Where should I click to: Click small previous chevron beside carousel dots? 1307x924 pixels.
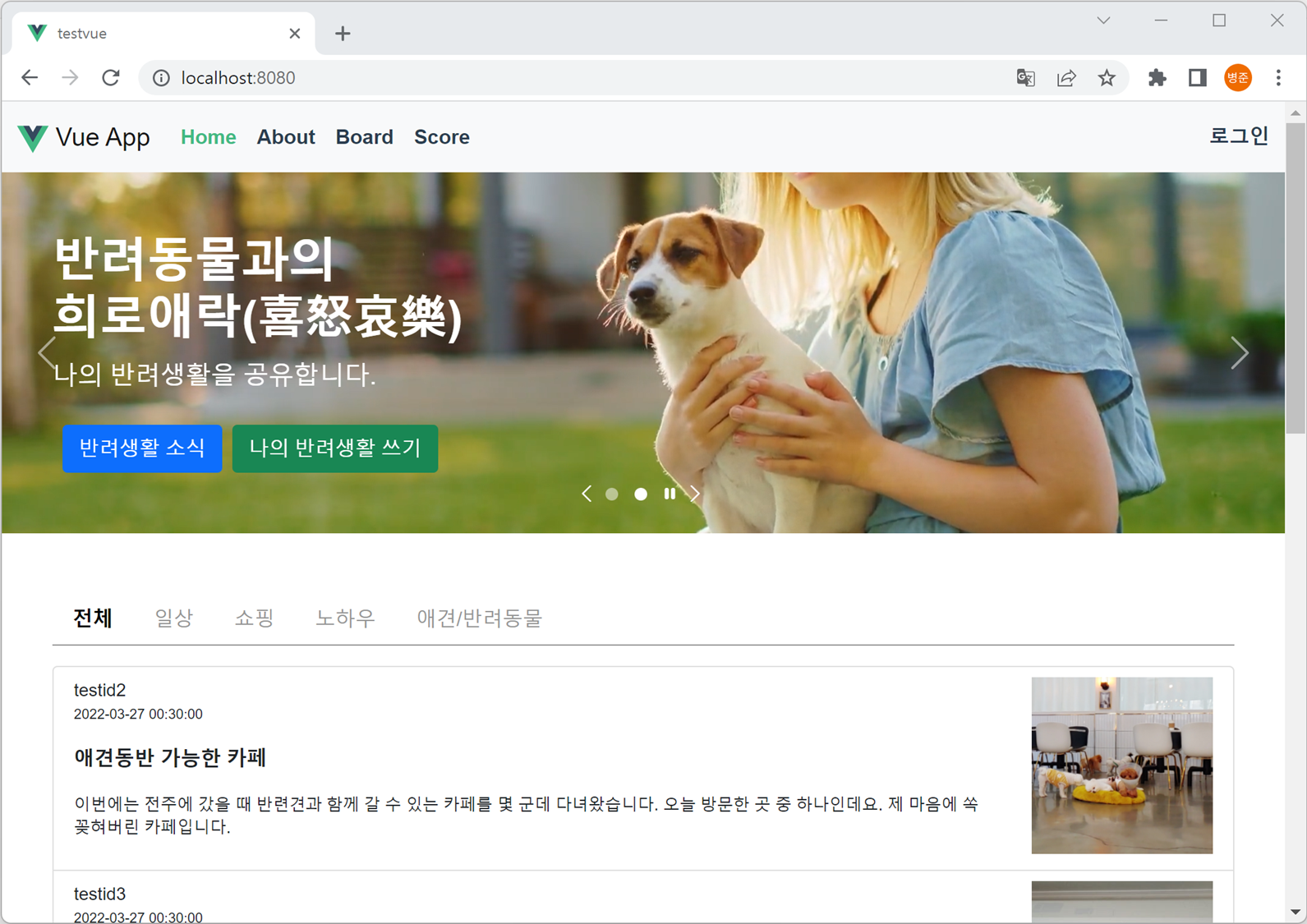587,494
